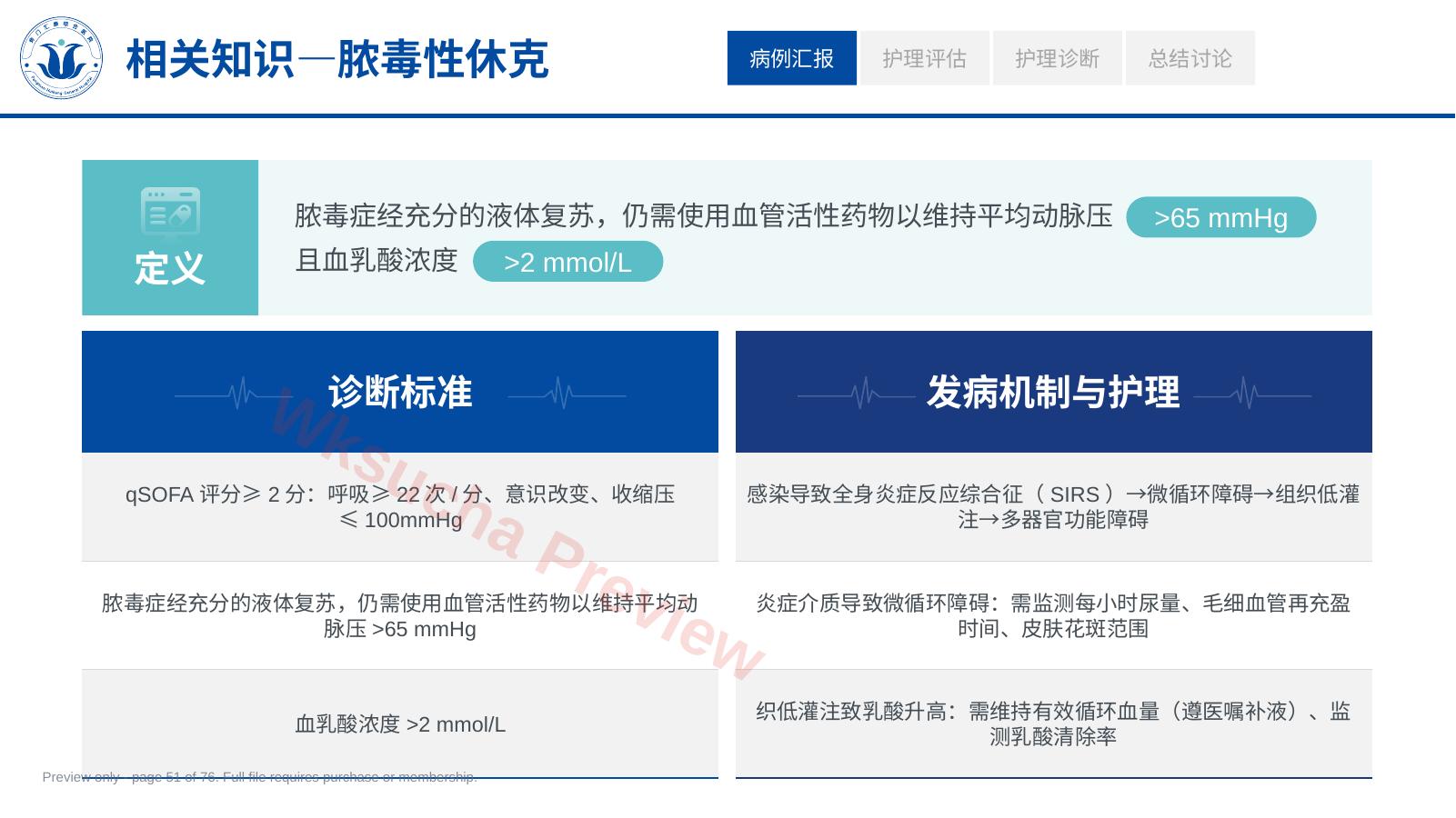Click the 脉压 >65 mmHg diagnostic row
This screenshot has width=1456, height=818.
[400, 616]
